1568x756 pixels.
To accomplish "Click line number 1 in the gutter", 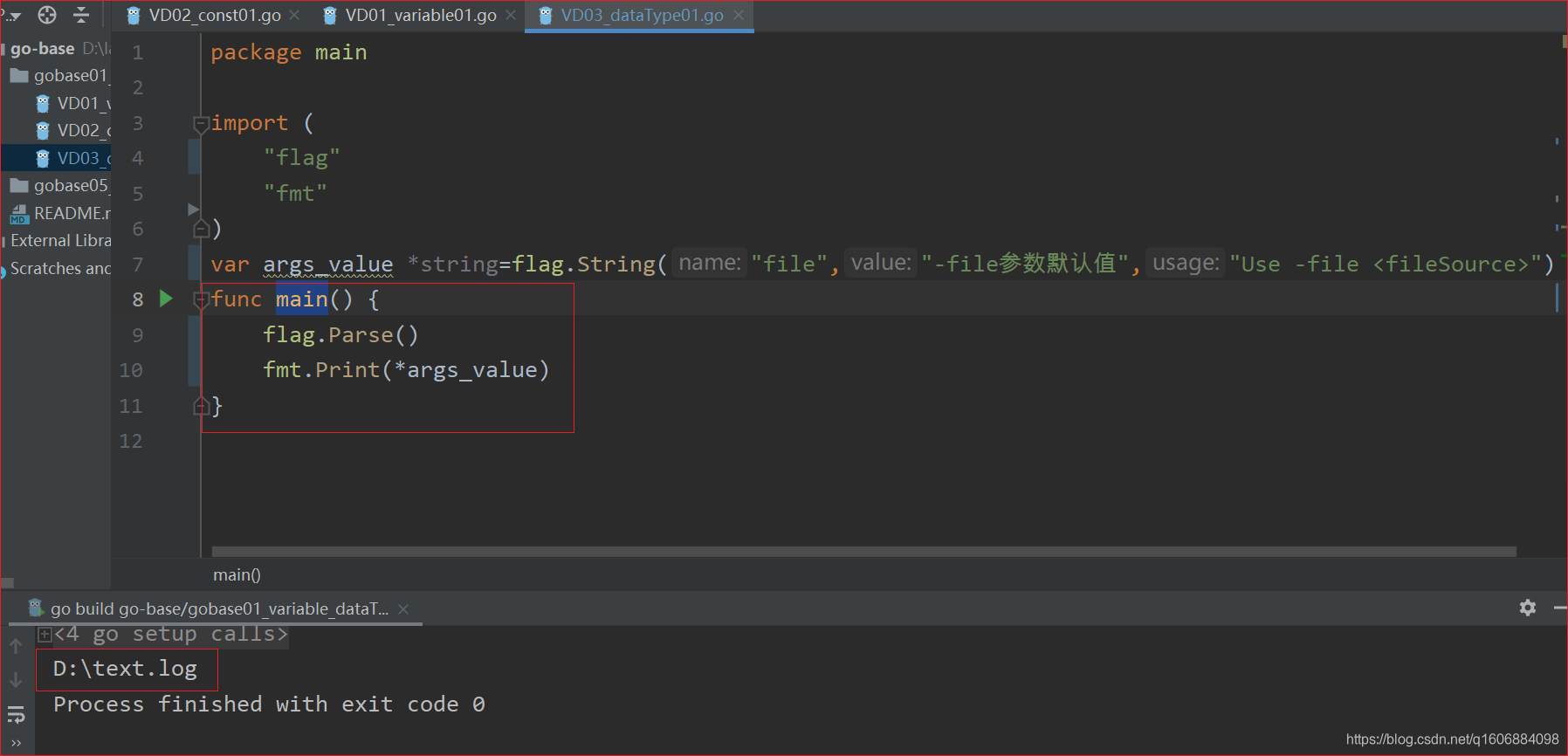I will click(x=137, y=52).
